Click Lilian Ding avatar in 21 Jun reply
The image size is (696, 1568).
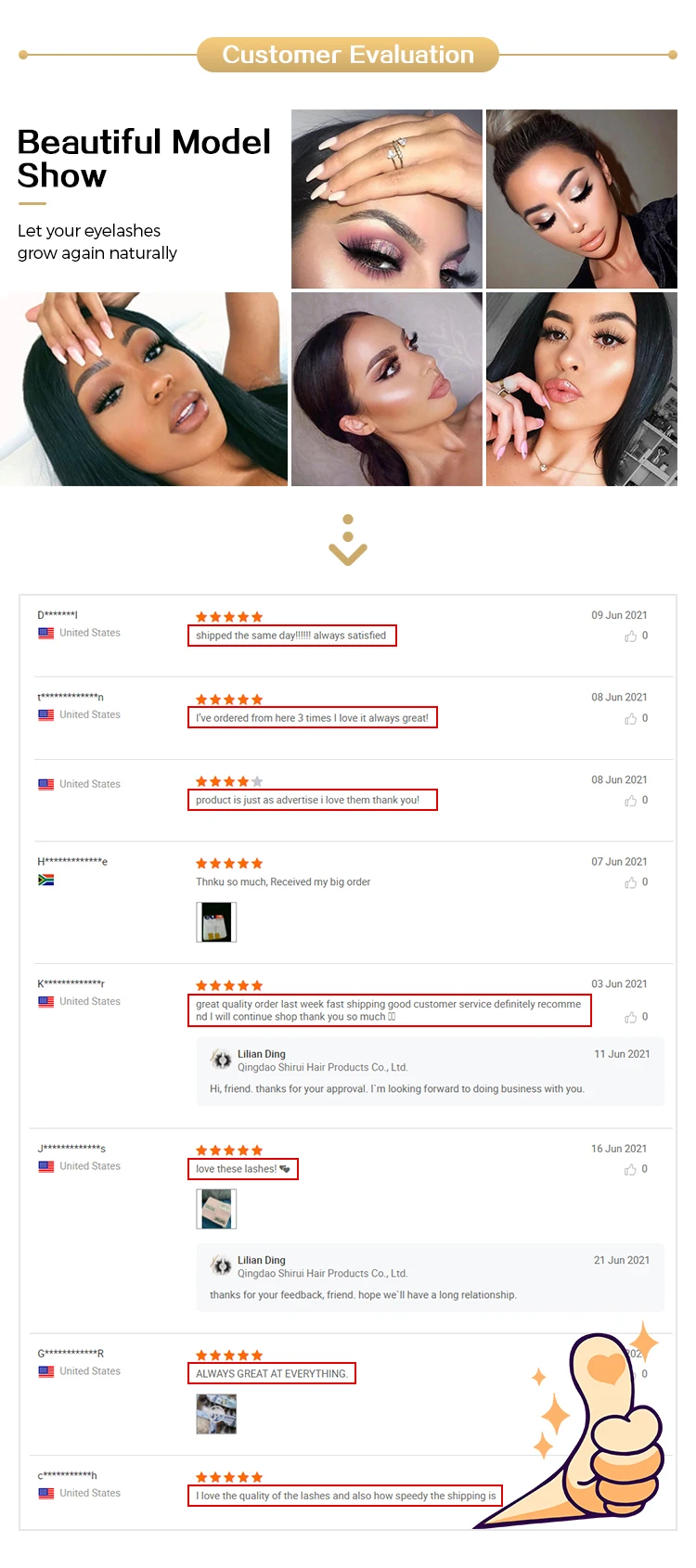click(x=221, y=1266)
